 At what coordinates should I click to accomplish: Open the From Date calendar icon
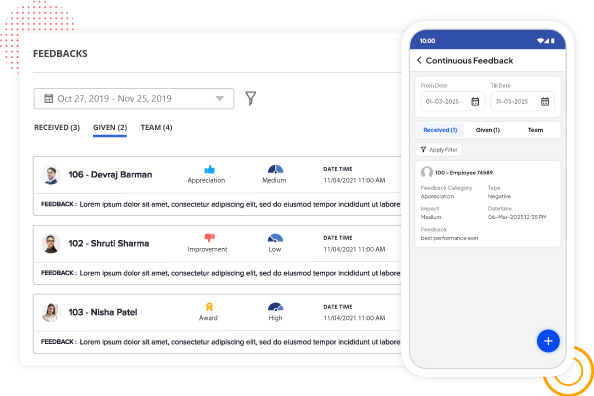(475, 102)
